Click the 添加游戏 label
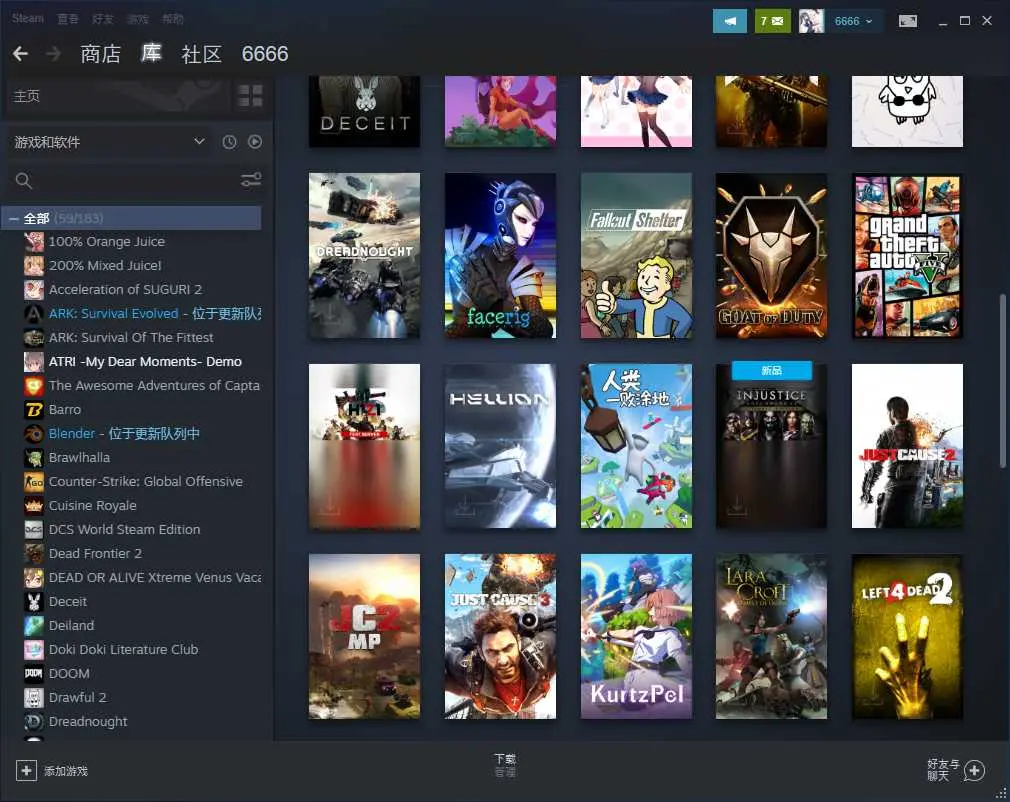The image size is (1010, 802). [66, 771]
